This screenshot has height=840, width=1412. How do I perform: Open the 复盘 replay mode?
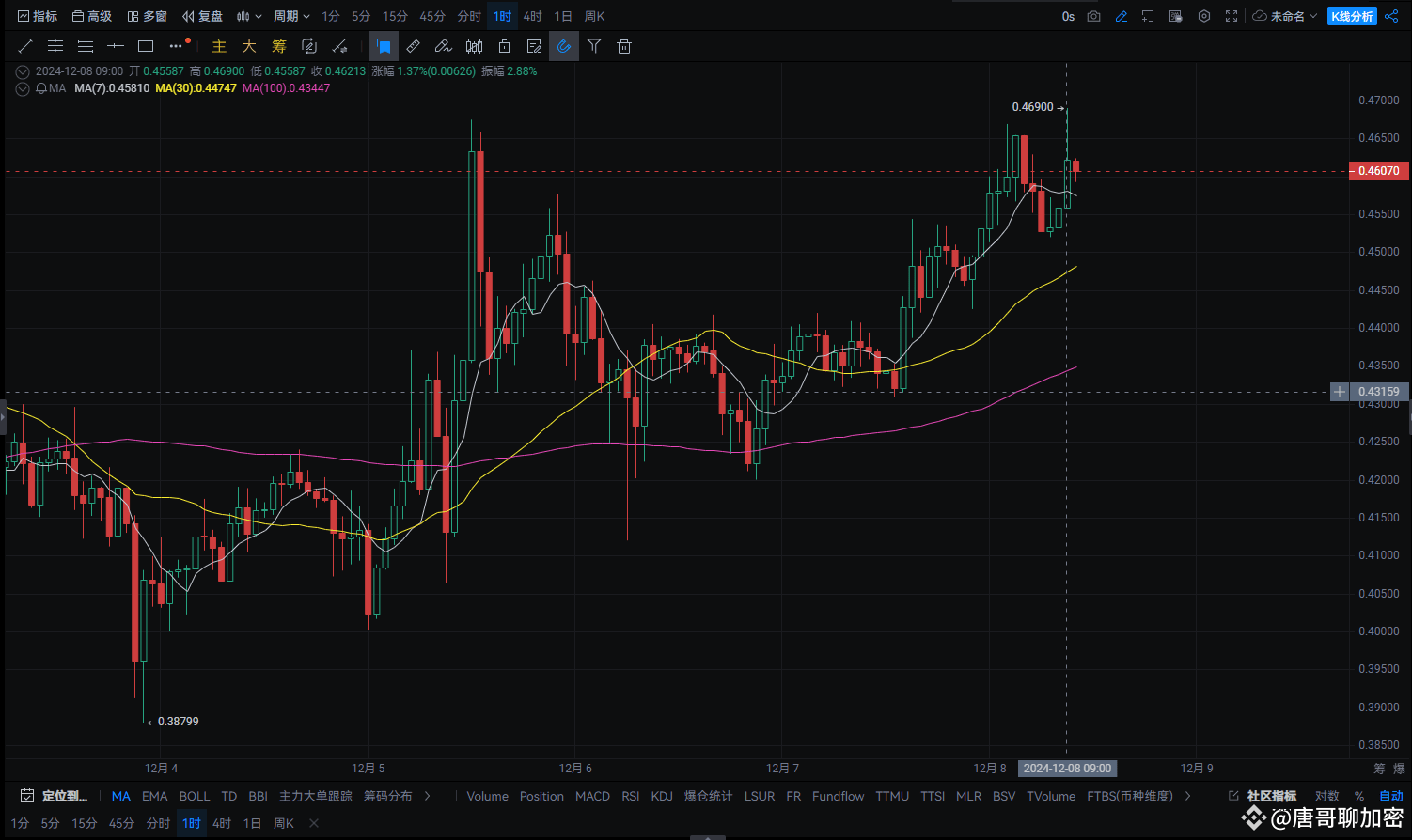click(203, 16)
